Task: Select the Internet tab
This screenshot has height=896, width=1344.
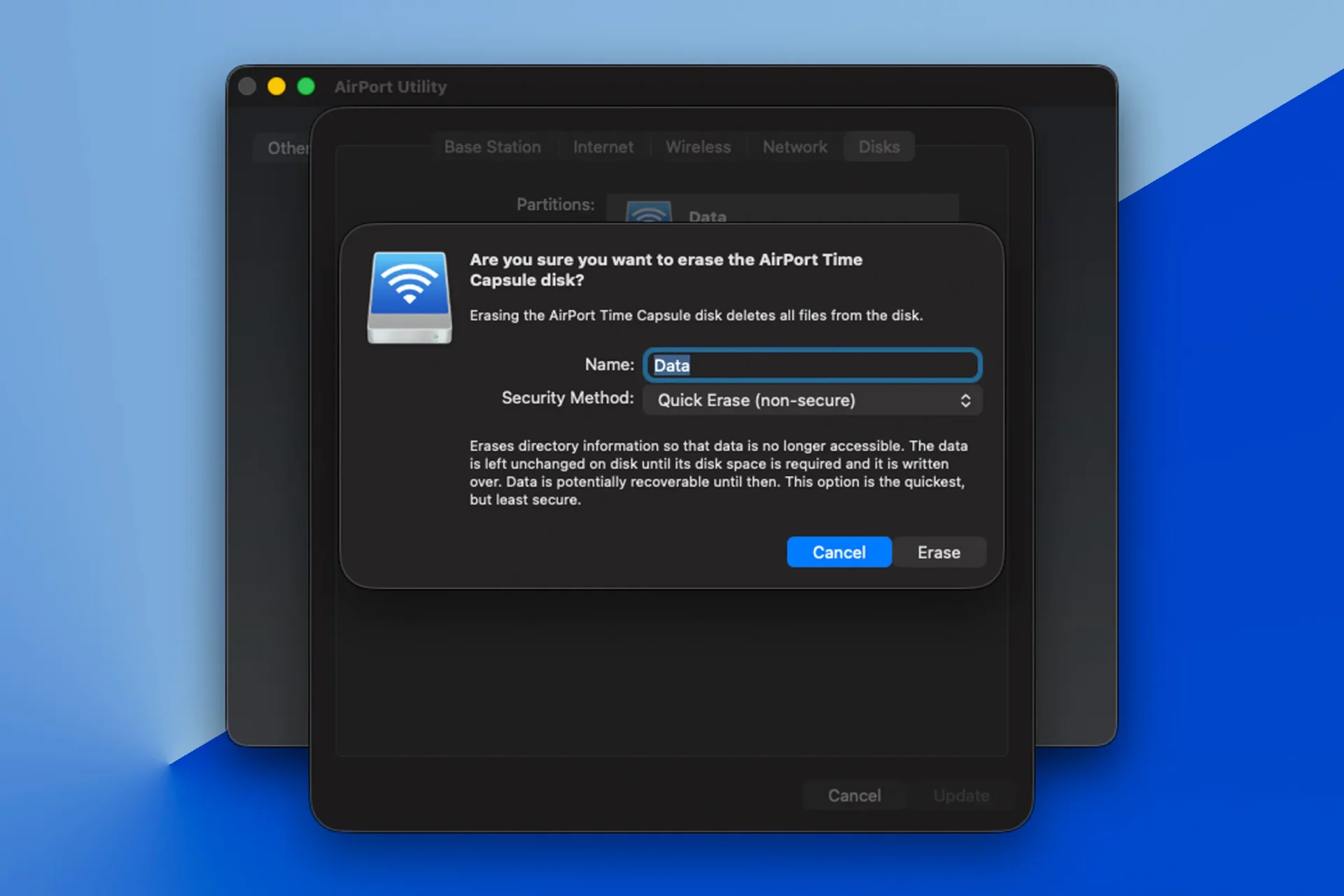Action: pyautogui.click(x=603, y=146)
